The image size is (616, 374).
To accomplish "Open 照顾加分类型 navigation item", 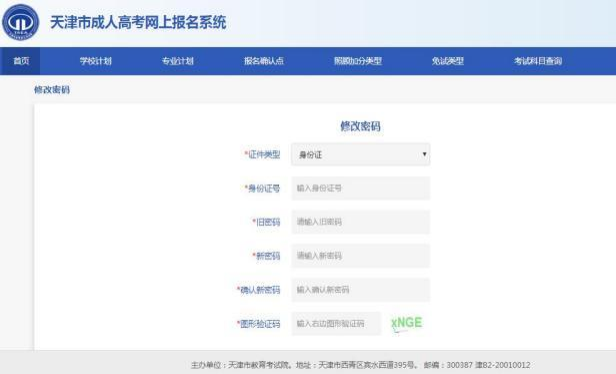I will (x=358, y=61).
